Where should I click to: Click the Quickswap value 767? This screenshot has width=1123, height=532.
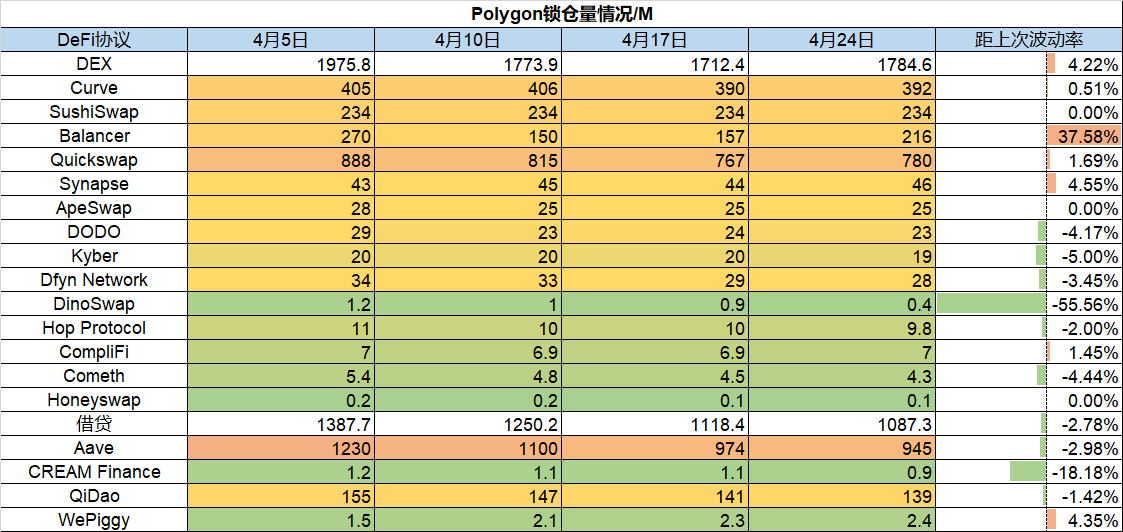click(655, 160)
